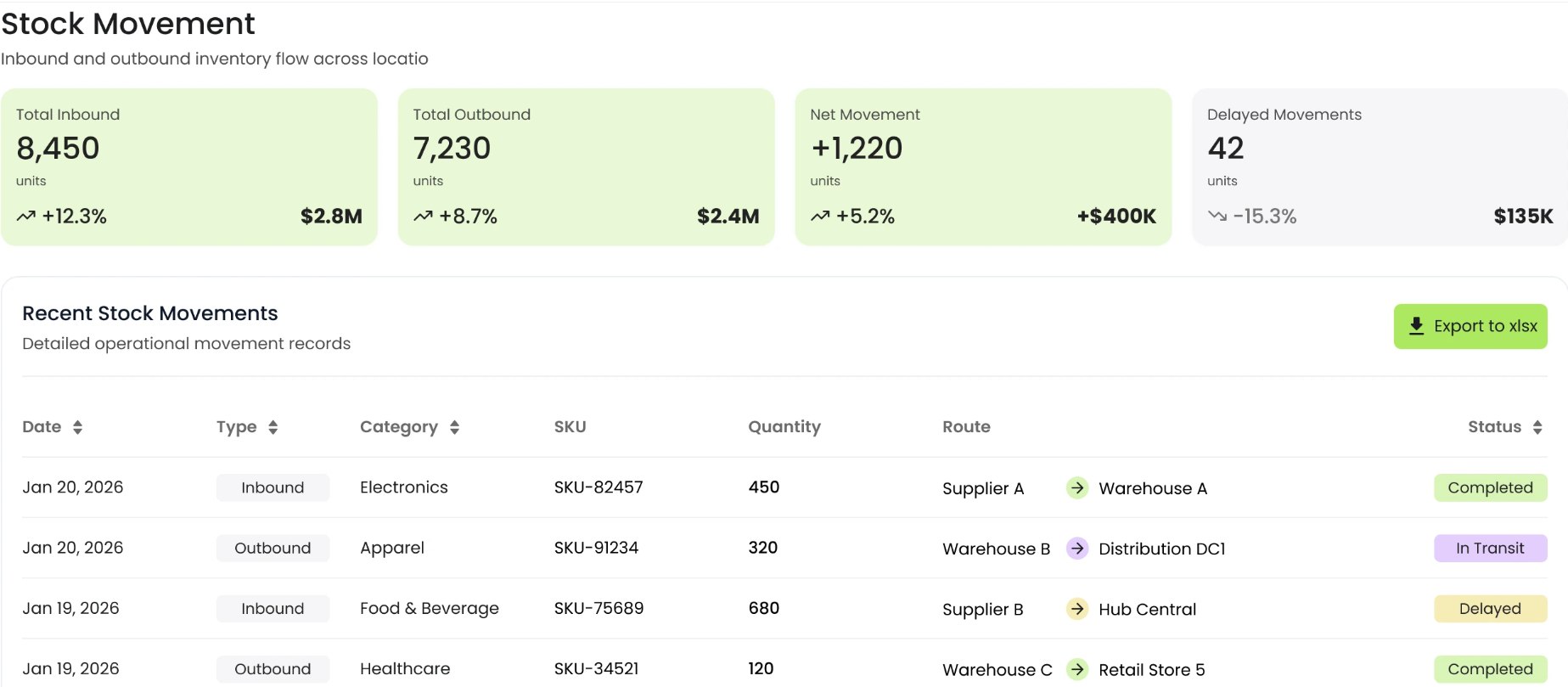
Task: Click the yellow arrow icon after Supplier B
Action: click(1077, 609)
